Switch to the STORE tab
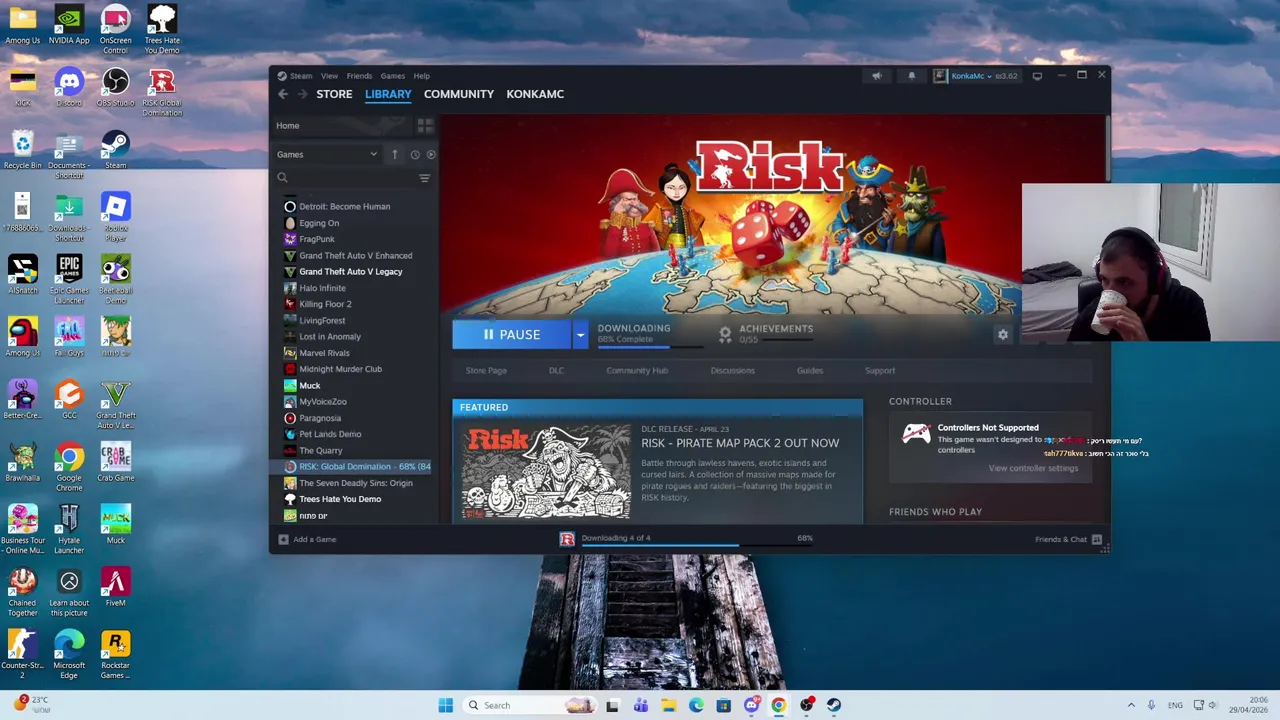The width and height of the screenshot is (1280, 720). [x=334, y=94]
